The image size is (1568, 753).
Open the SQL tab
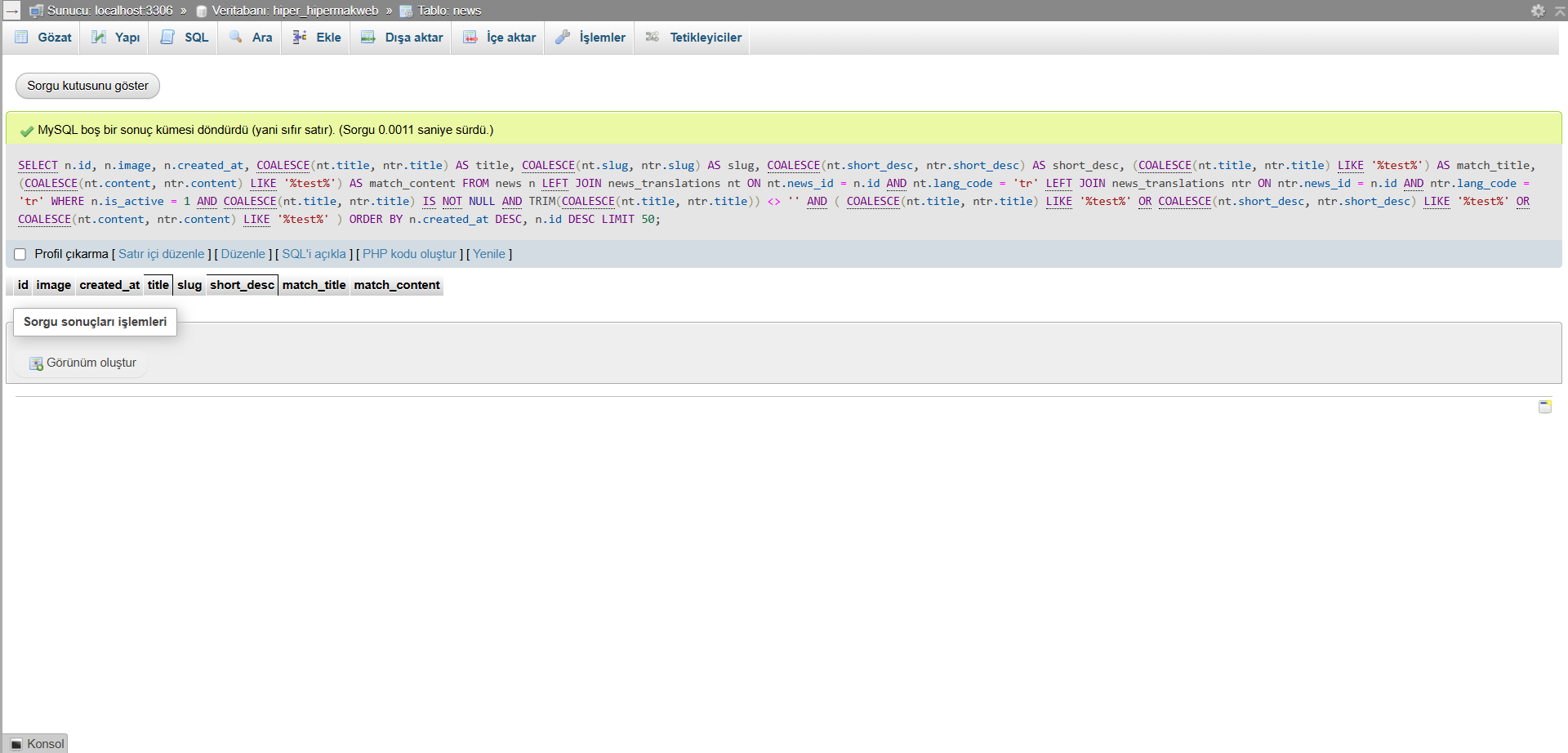click(185, 38)
